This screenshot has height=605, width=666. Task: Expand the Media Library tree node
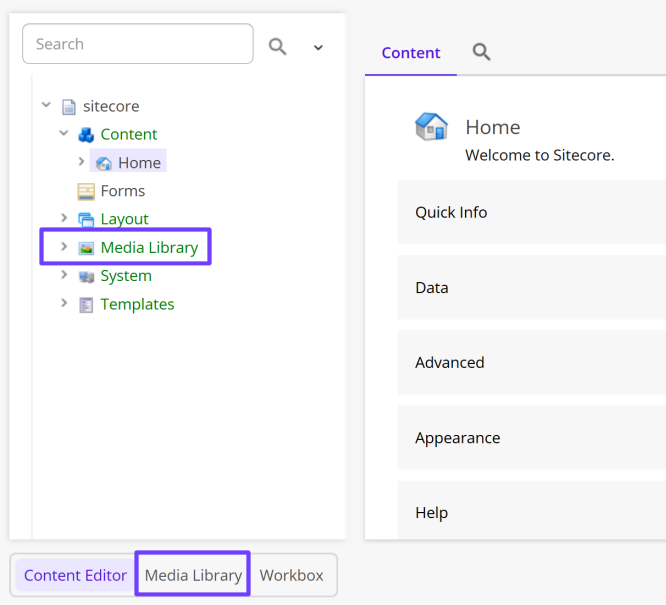click(x=64, y=246)
